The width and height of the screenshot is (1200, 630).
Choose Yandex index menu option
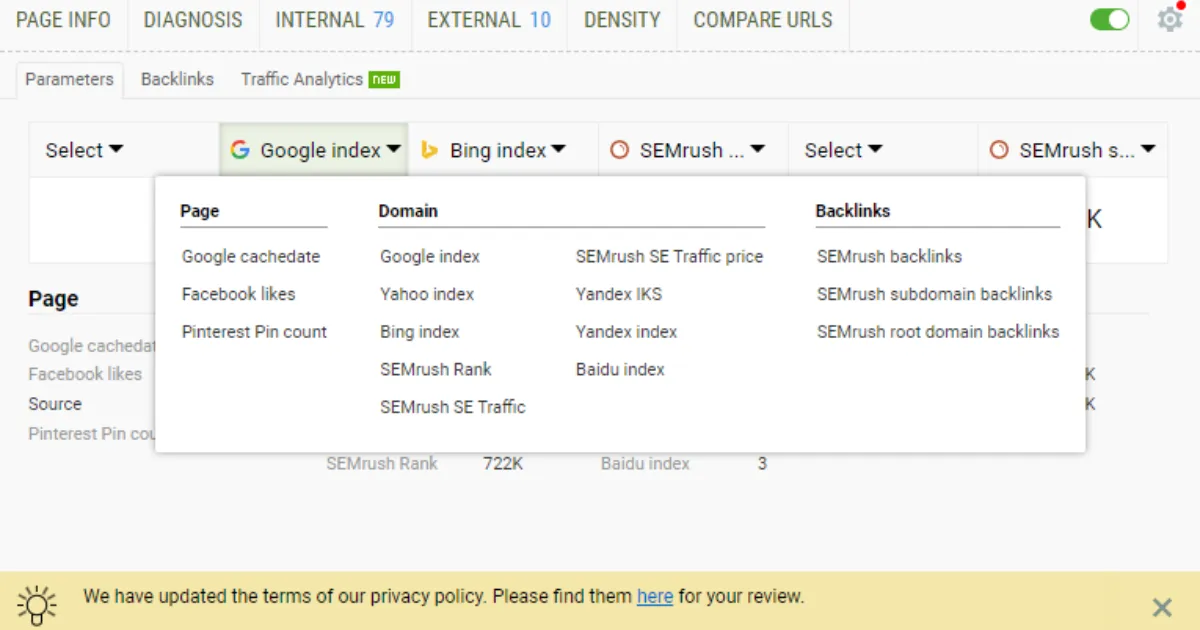(627, 332)
